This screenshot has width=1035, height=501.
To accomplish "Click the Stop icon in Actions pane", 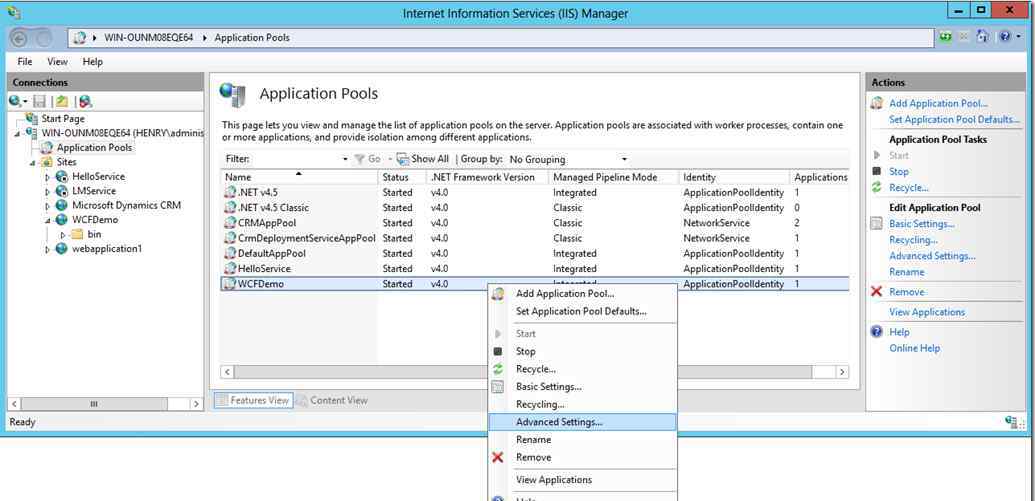I will [877, 172].
